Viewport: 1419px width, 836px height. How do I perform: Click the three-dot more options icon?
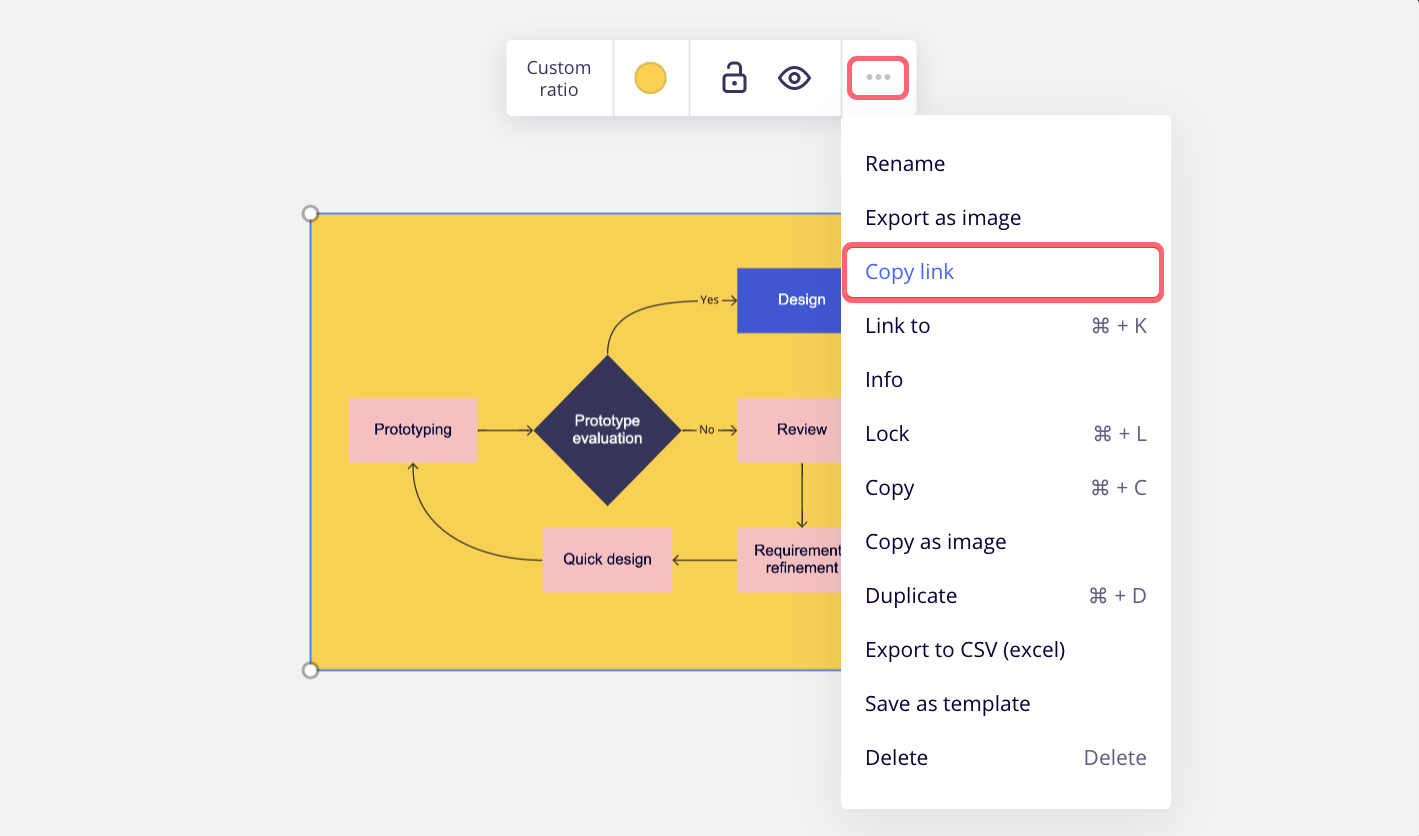pos(878,78)
